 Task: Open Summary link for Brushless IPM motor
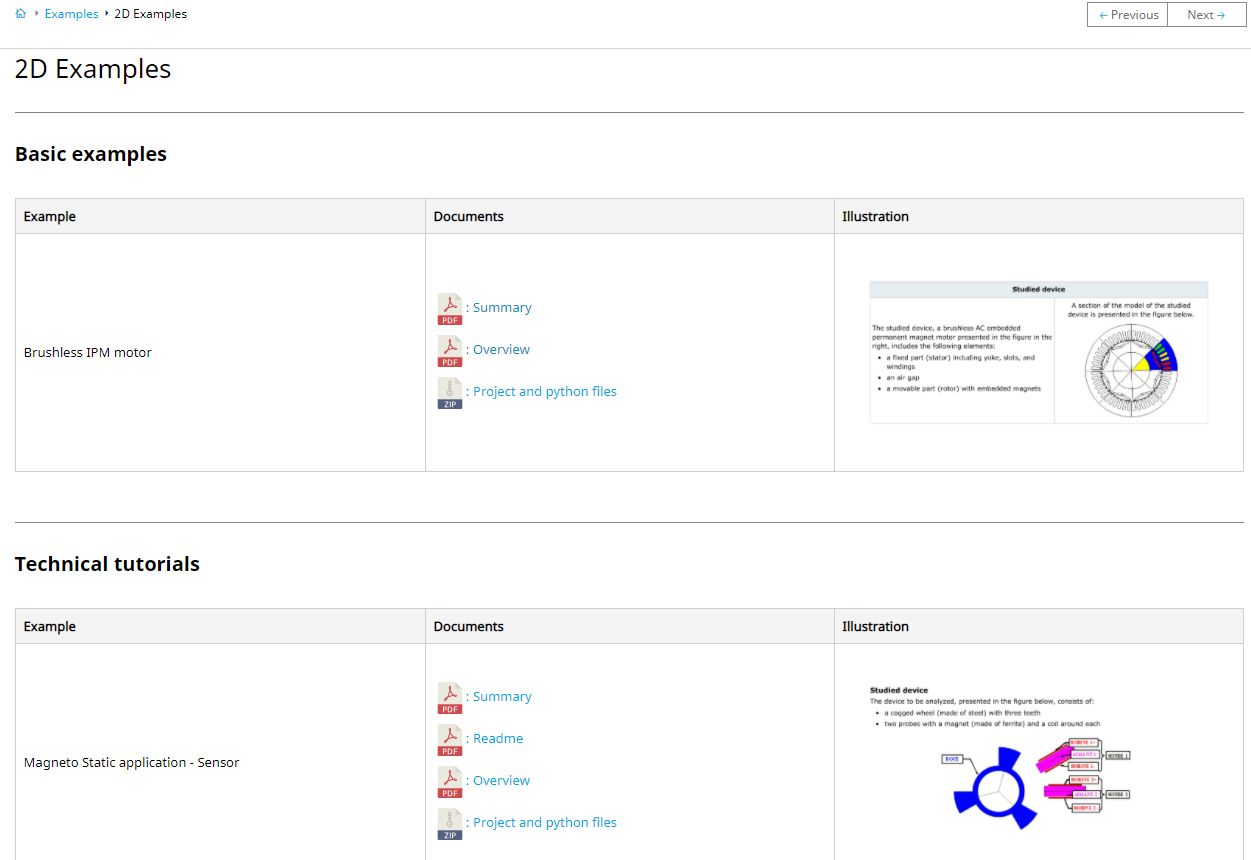click(502, 308)
